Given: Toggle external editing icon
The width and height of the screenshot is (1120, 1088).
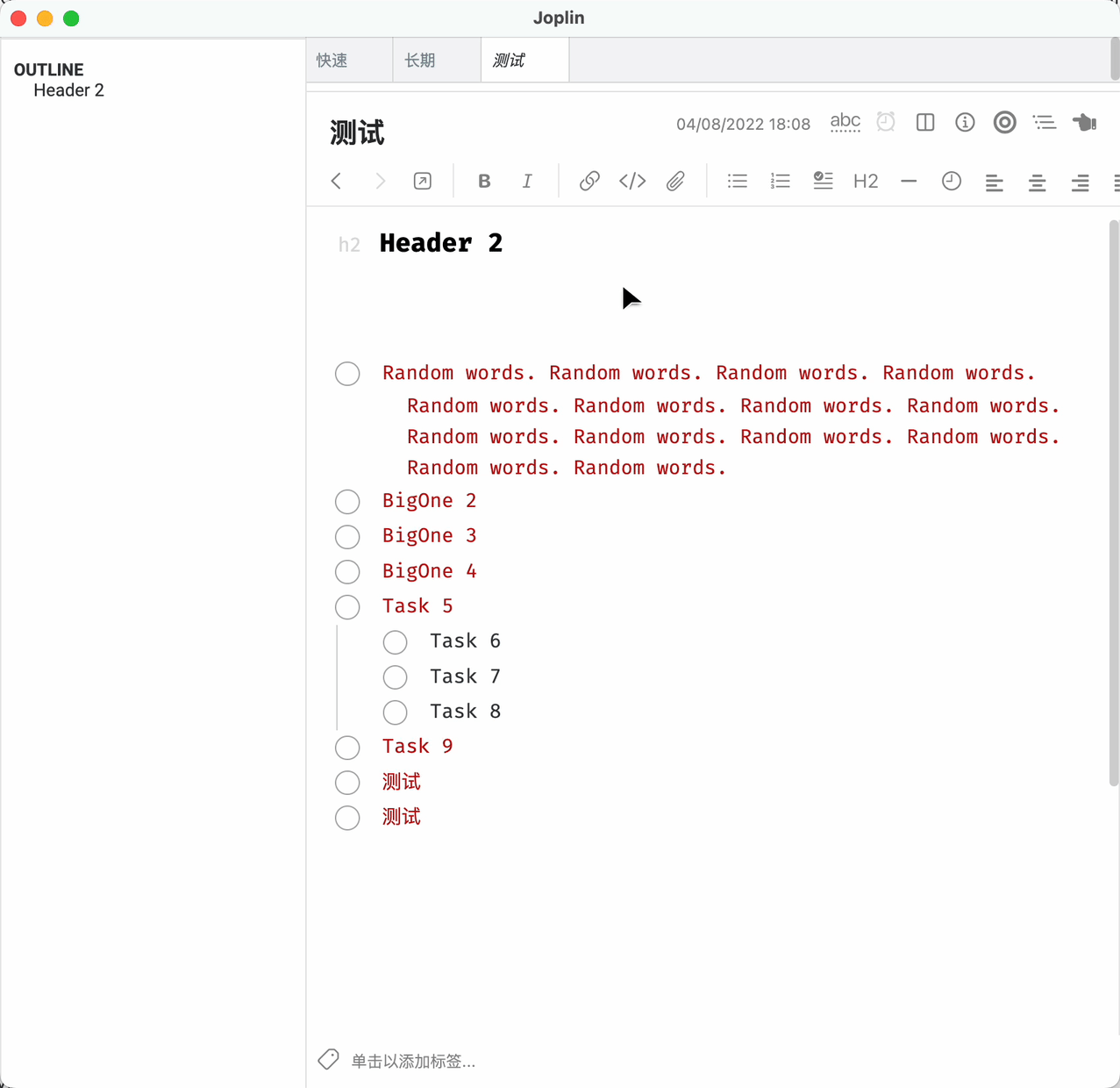Looking at the screenshot, I should [x=423, y=181].
